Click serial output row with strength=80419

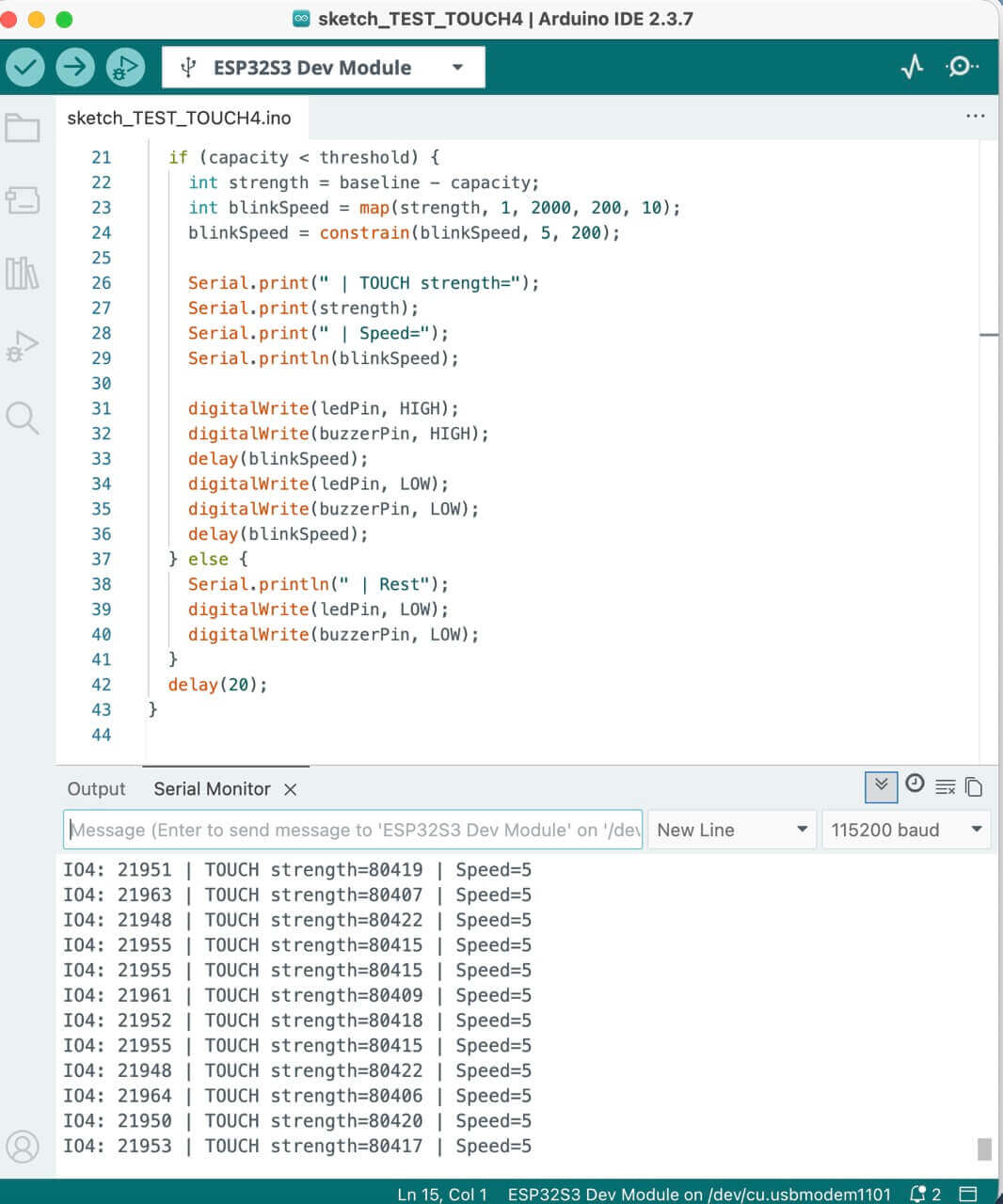point(297,870)
